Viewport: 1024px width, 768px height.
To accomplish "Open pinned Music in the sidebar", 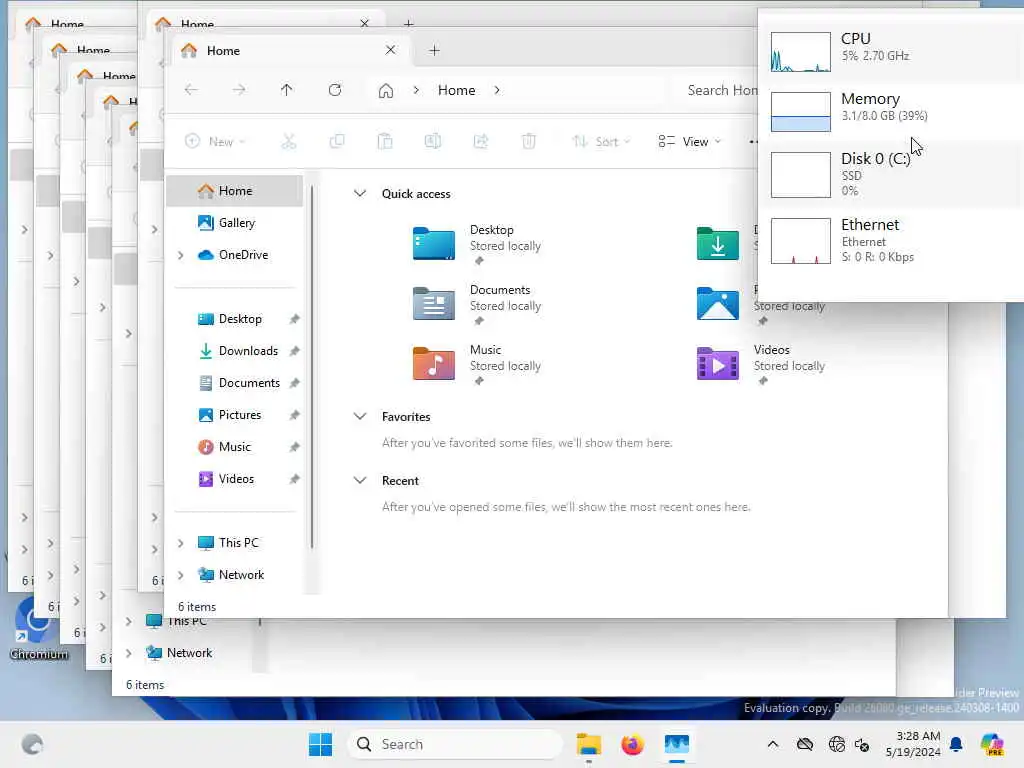I will pos(235,447).
